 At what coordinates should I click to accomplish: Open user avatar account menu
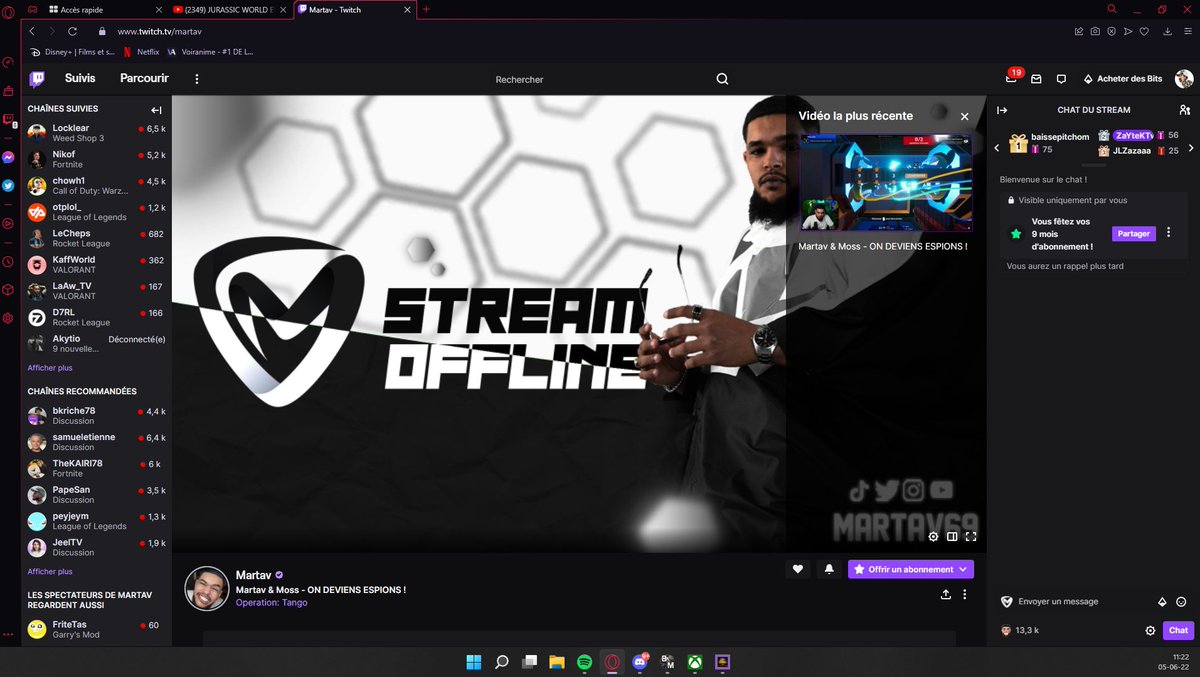coord(1184,79)
